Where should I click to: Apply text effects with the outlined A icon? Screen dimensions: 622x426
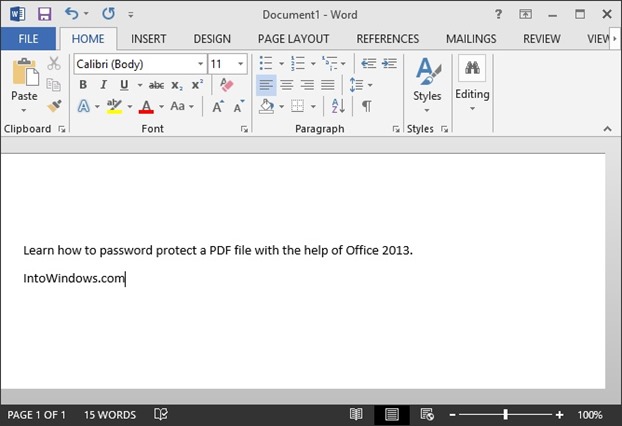(84, 106)
